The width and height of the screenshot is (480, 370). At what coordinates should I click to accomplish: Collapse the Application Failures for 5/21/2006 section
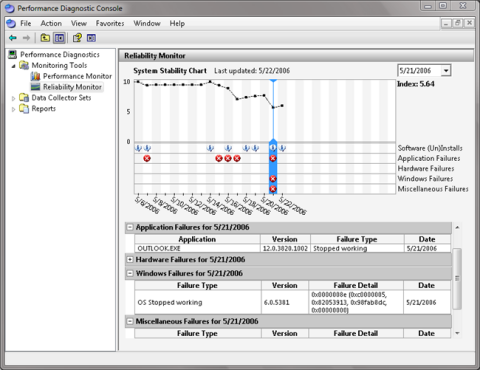130,227
